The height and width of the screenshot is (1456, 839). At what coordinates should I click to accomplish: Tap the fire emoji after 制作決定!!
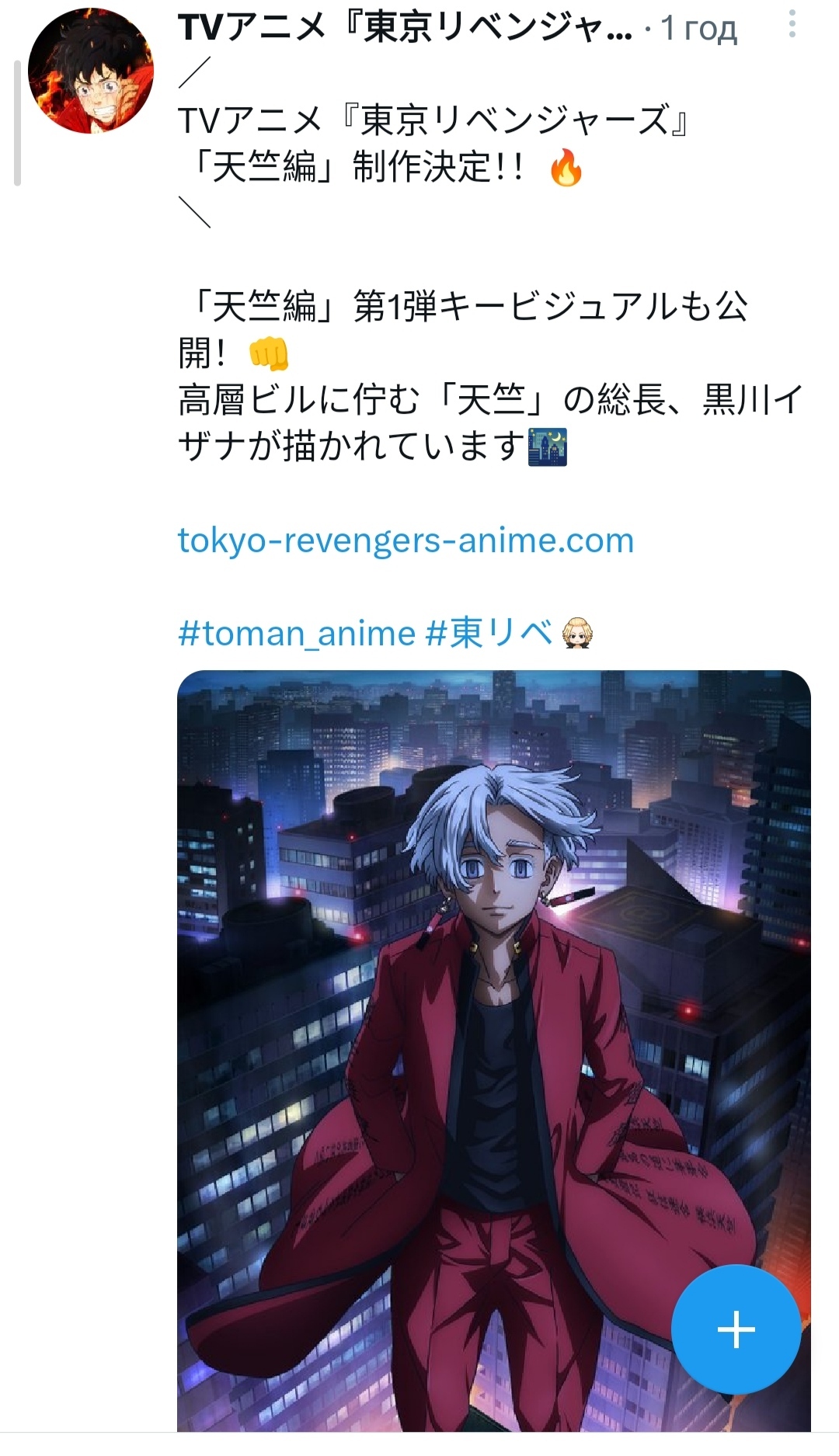click(x=566, y=169)
